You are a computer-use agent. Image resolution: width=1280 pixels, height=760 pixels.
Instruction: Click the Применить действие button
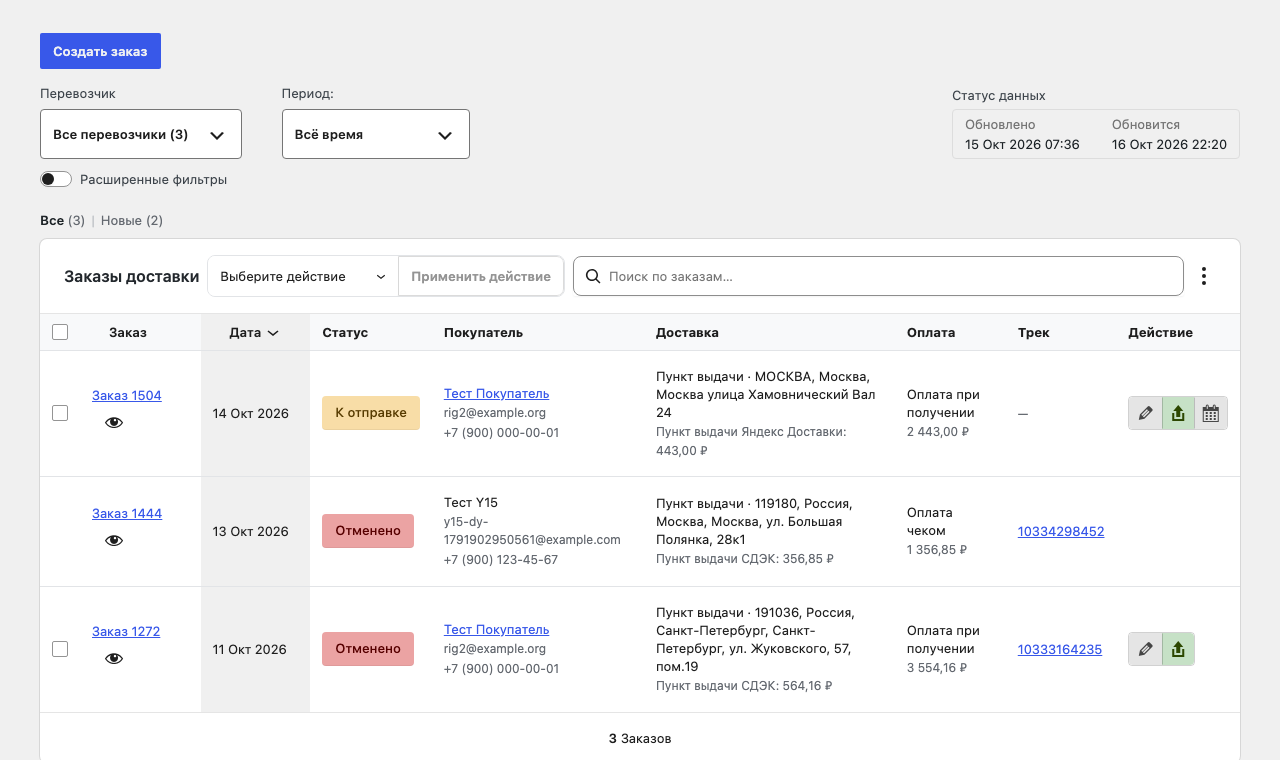pos(481,276)
